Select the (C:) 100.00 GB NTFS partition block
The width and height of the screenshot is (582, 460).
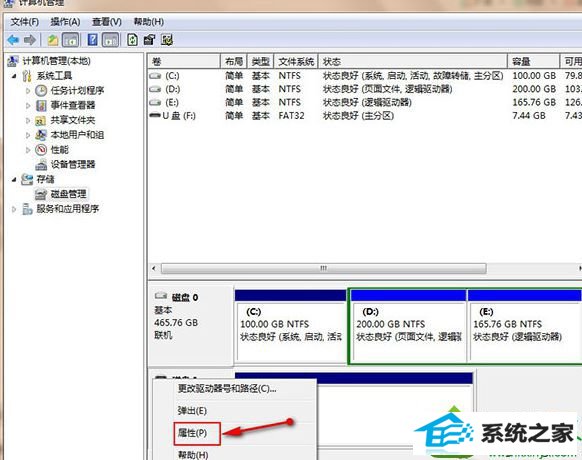coord(291,326)
